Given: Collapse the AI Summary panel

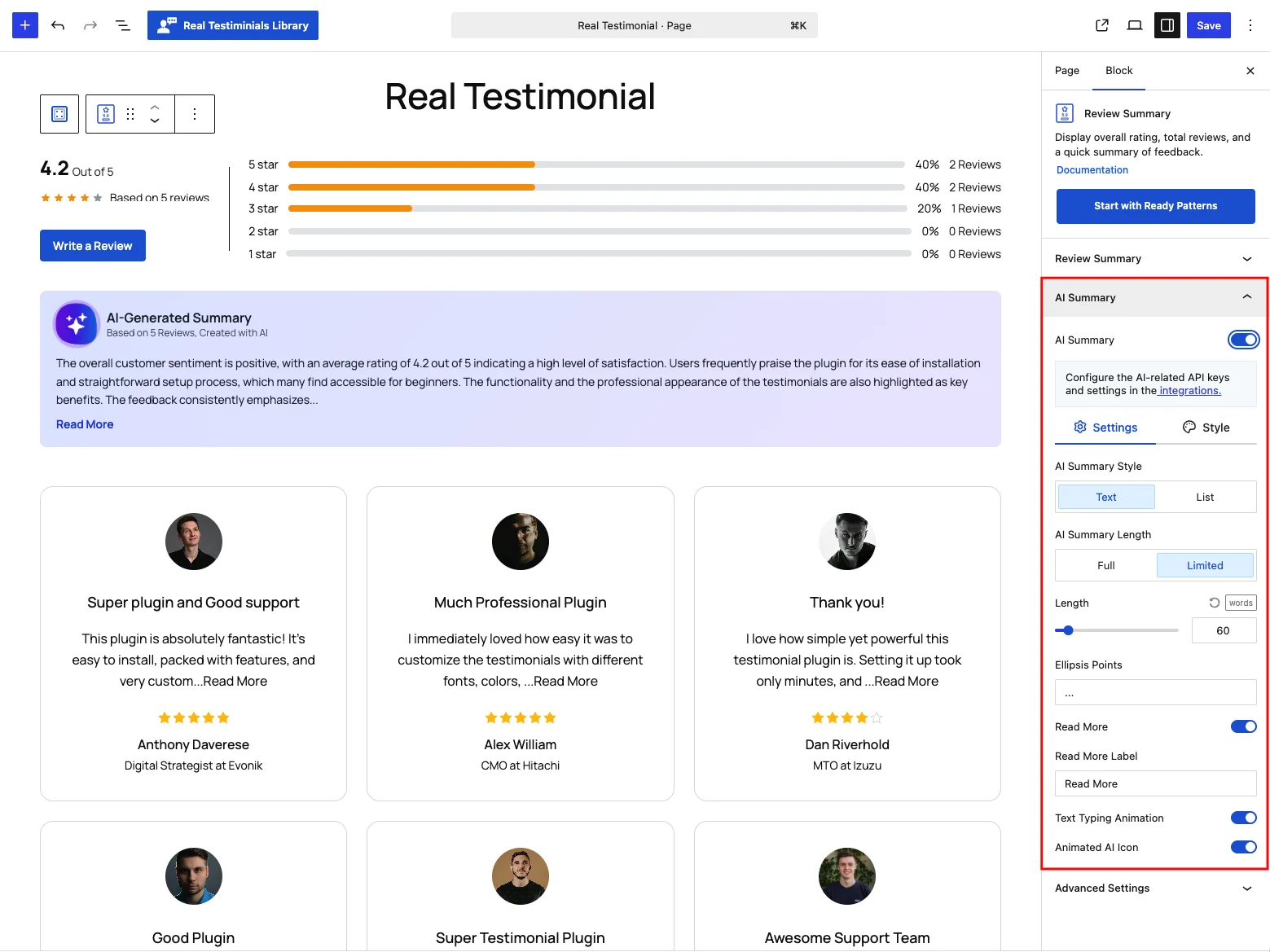Looking at the screenshot, I should [x=1155, y=297].
